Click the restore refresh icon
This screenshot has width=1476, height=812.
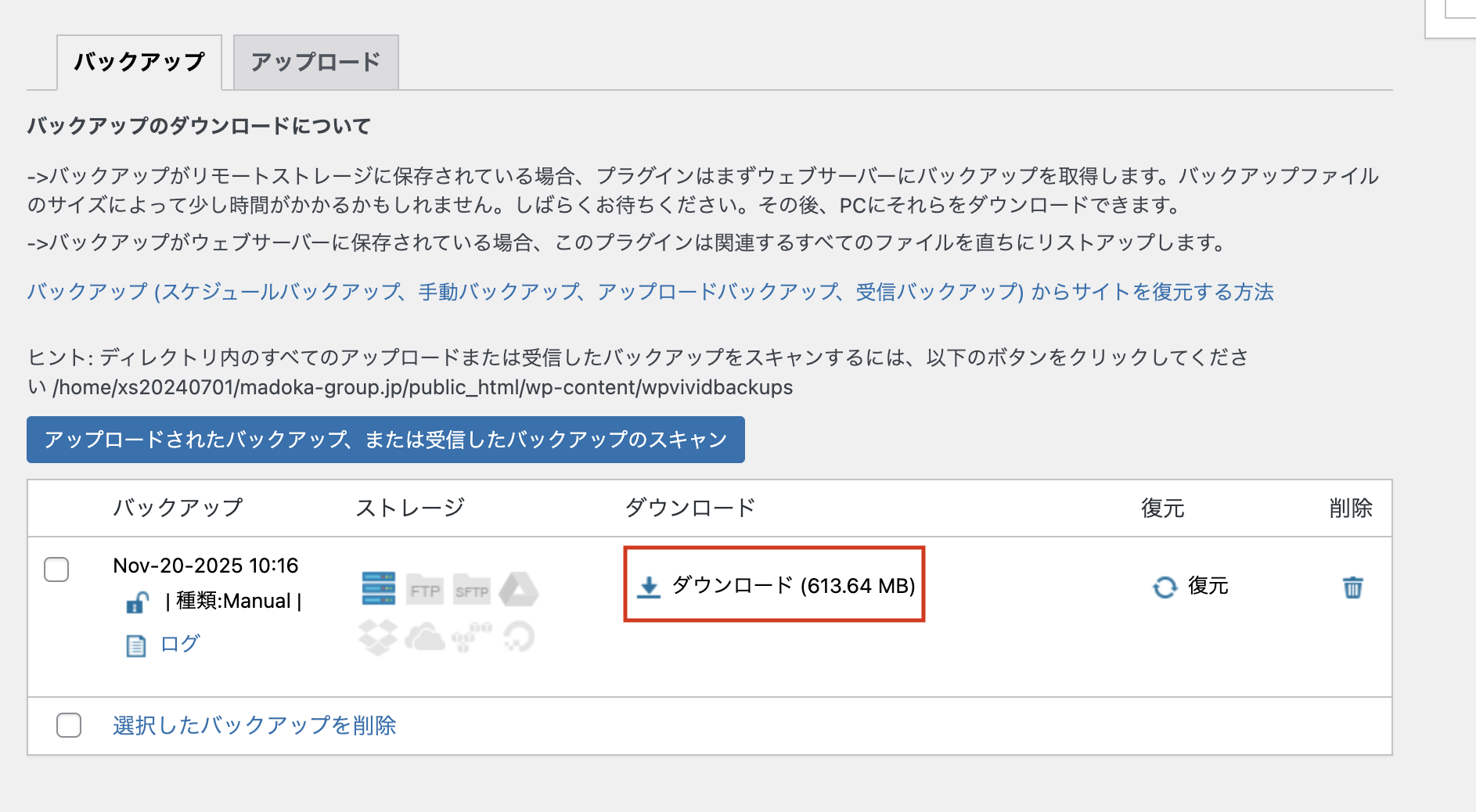(1165, 585)
